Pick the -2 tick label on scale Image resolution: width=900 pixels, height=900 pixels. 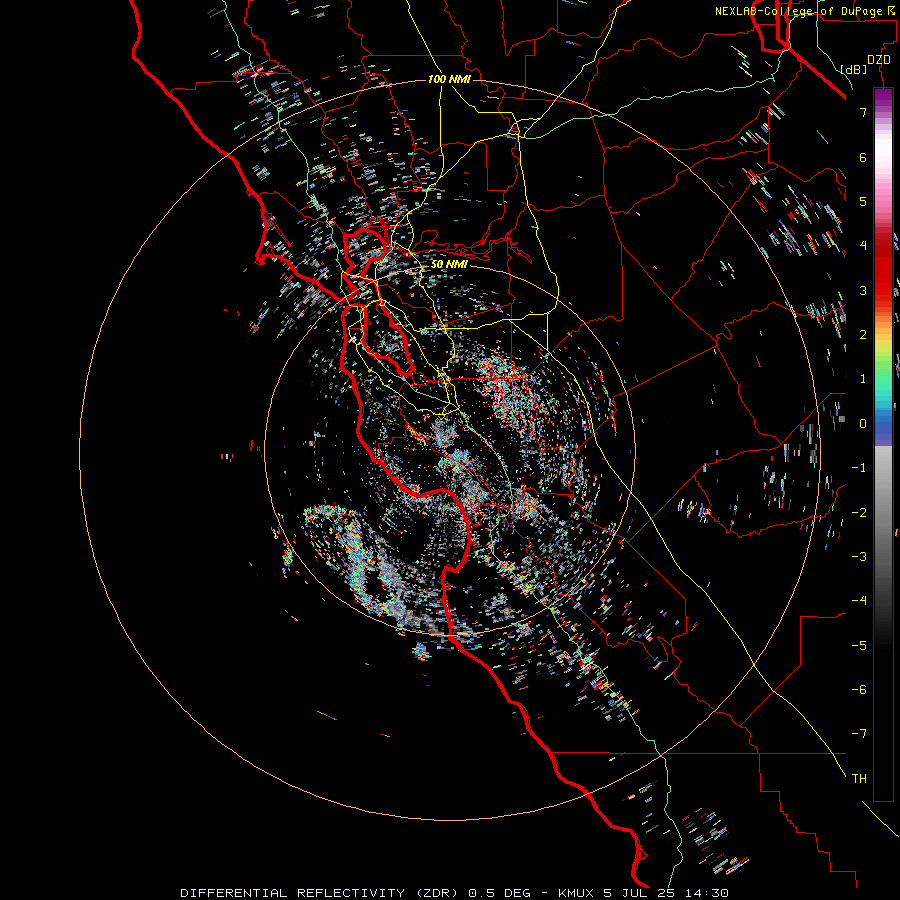tap(859, 513)
